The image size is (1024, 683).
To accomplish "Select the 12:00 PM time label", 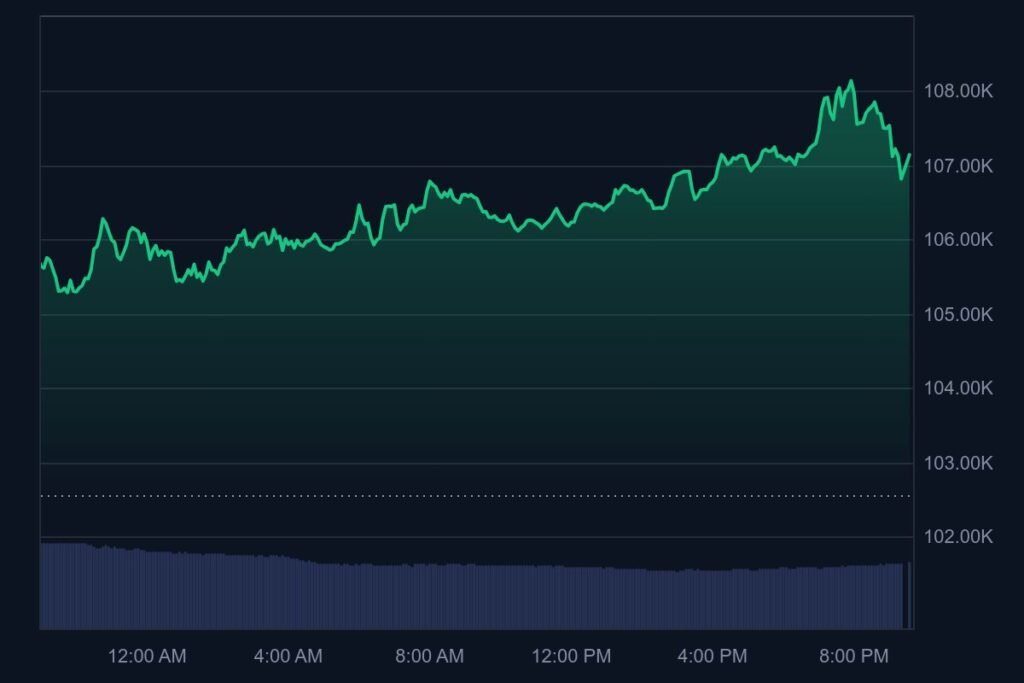I will click(571, 656).
